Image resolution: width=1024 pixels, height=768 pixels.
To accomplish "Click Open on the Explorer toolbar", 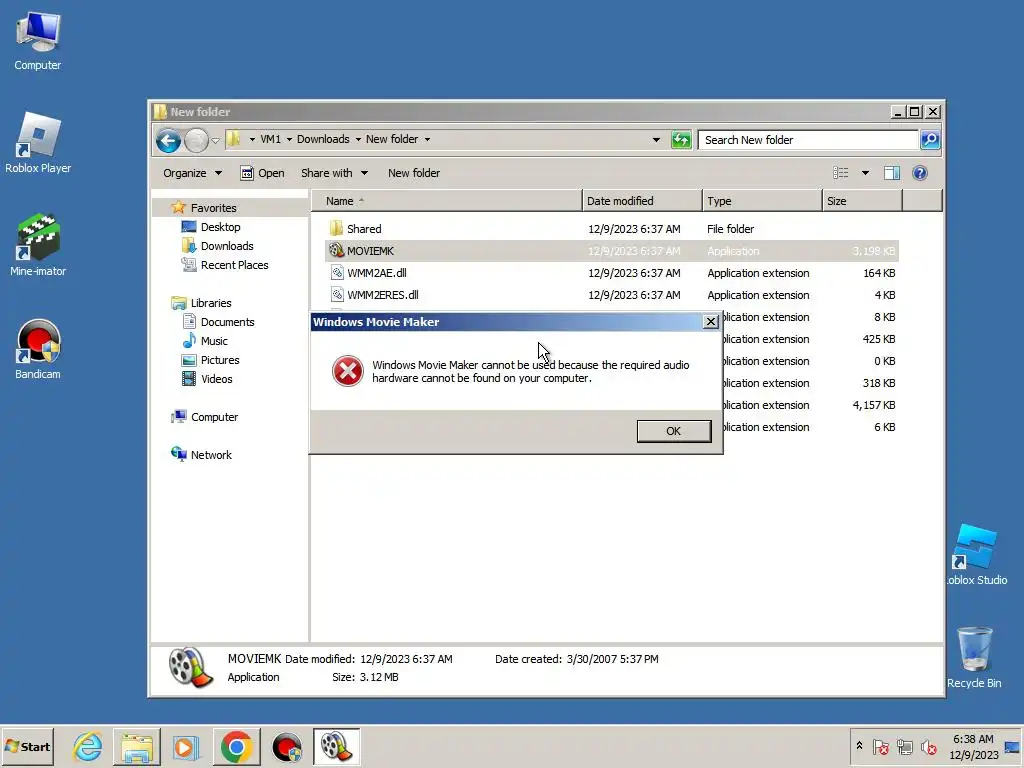I will point(263,173).
